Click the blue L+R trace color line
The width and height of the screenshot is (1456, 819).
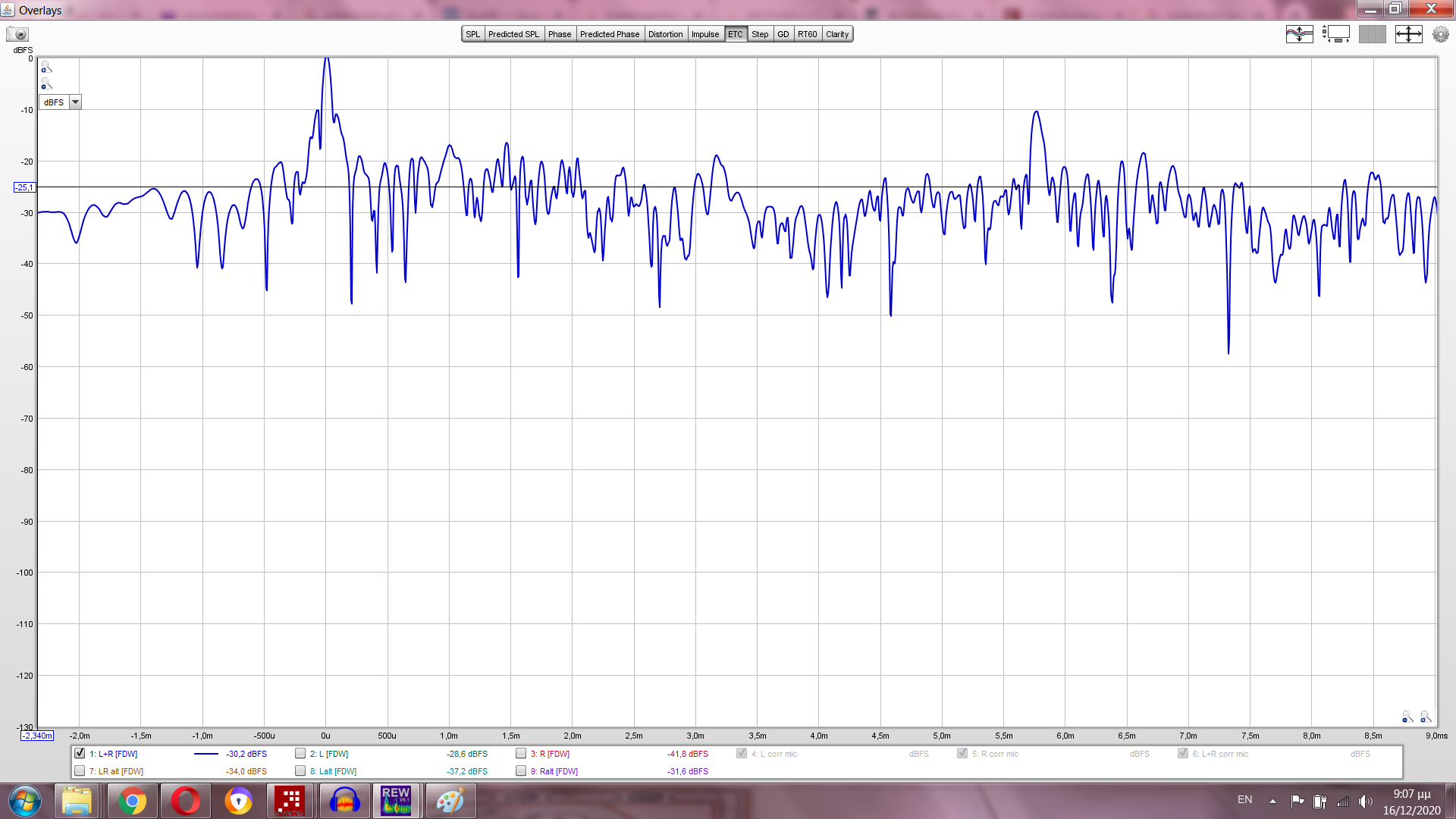tap(206, 754)
